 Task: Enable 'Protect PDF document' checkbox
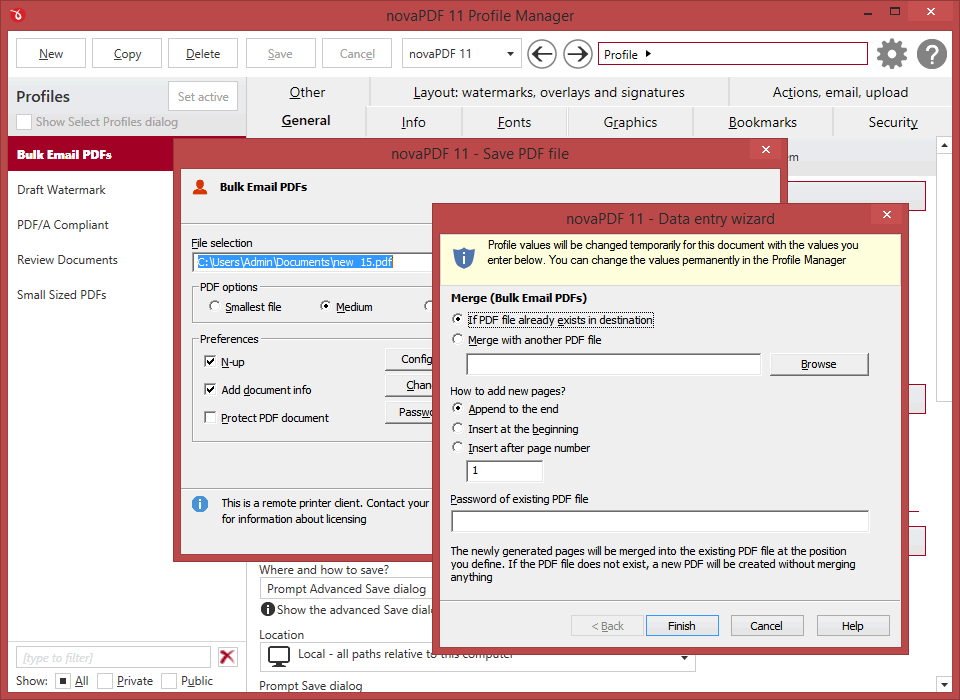210,417
